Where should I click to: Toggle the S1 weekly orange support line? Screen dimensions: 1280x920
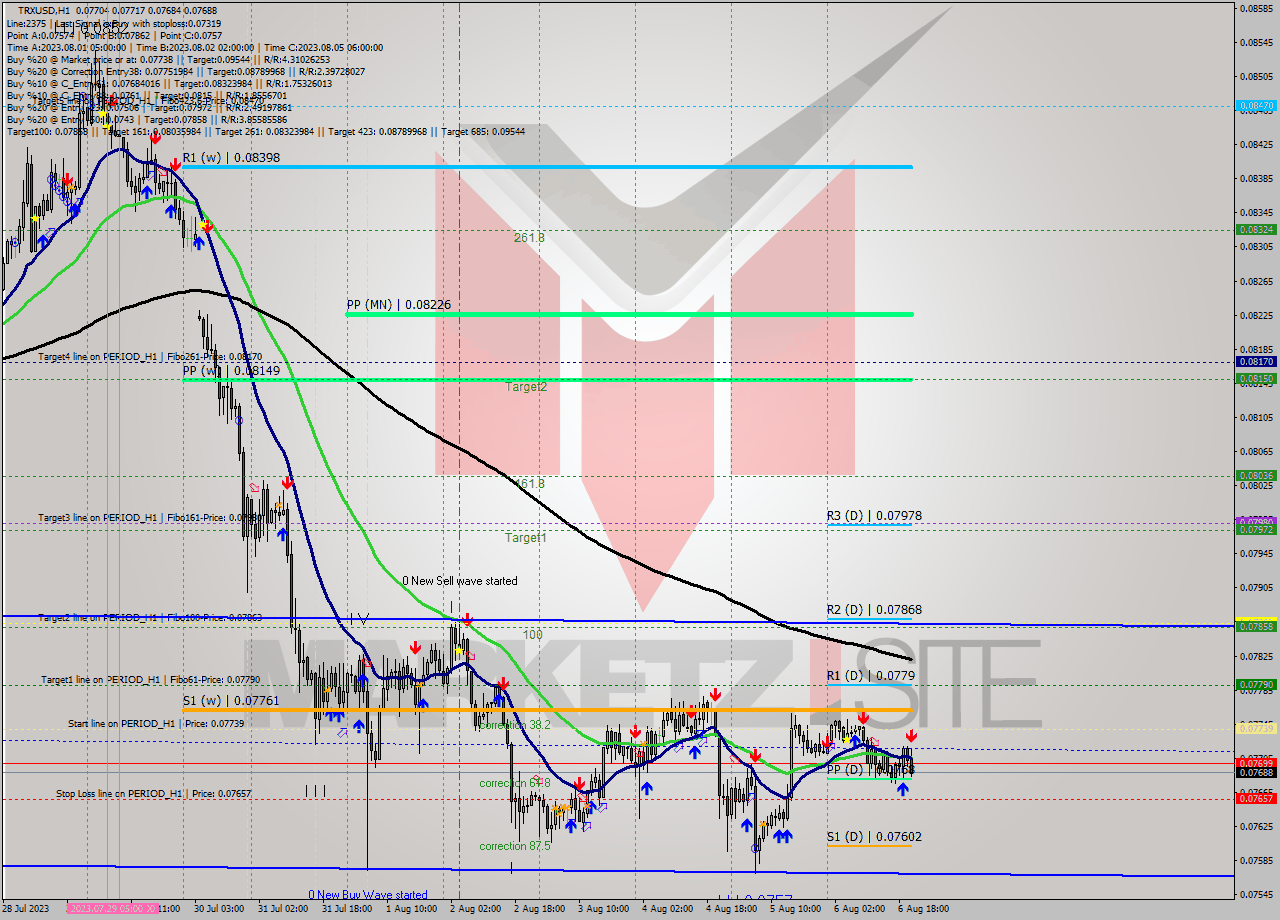pyautogui.click(x=600, y=710)
